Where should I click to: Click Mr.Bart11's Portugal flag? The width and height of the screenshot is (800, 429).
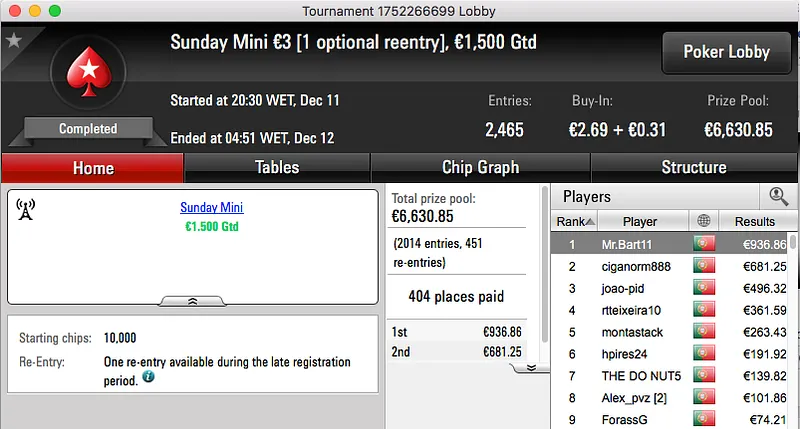click(704, 244)
